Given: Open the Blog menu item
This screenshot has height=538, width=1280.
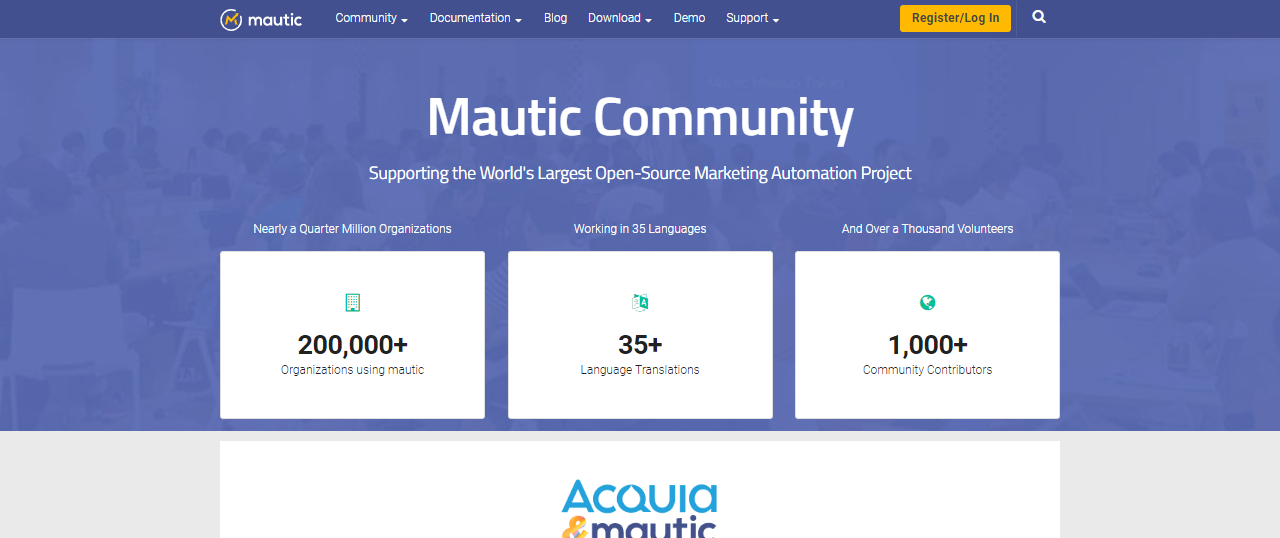Looking at the screenshot, I should (x=555, y=18).
